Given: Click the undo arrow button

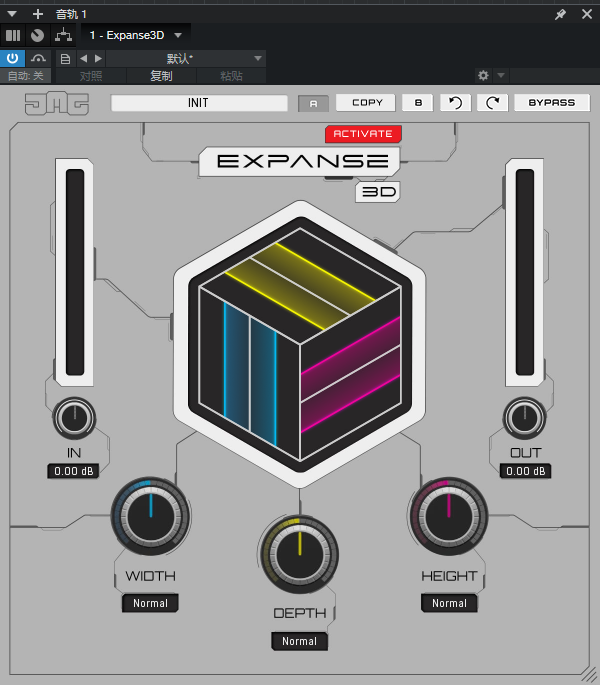Looking at the screenshot, I should click(455, 103).
